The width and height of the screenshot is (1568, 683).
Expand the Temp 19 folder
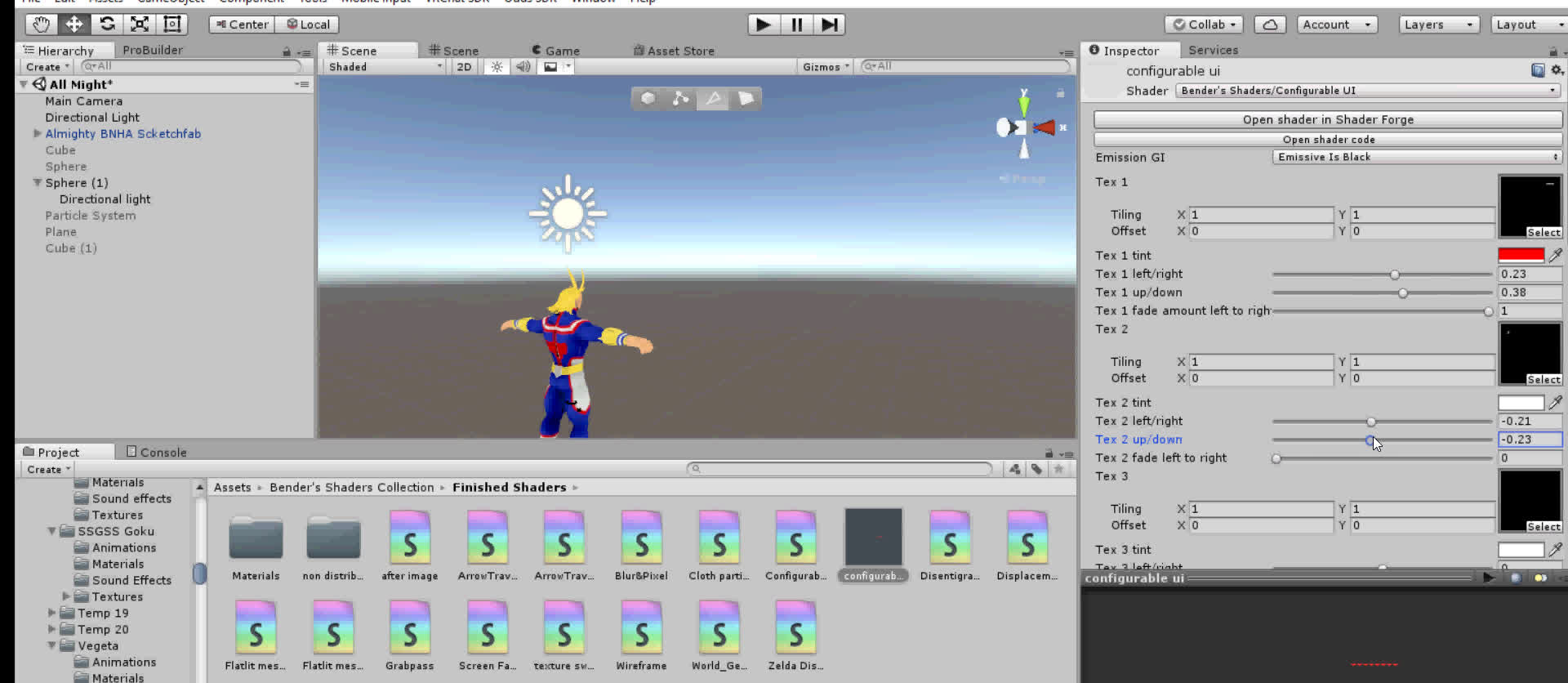[51, 613]
